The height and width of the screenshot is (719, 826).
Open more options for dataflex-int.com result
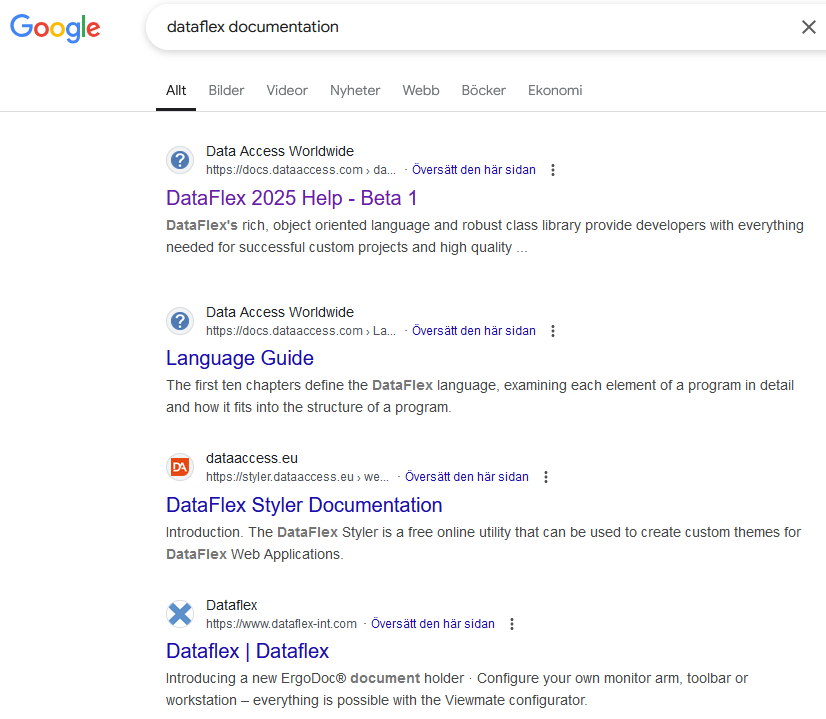[x=512, y=624]
